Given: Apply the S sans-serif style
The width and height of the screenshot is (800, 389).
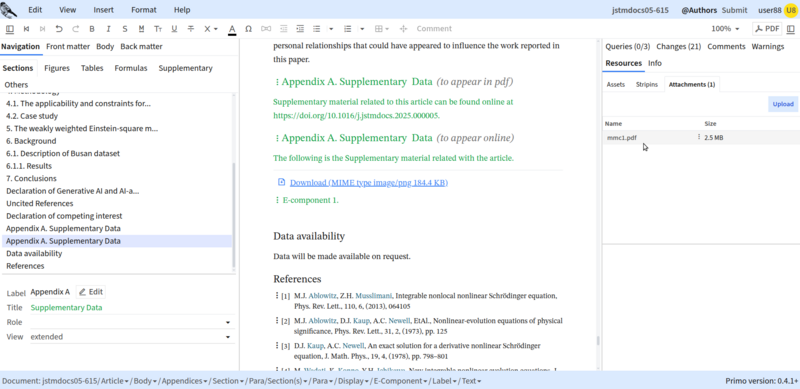Looking at the screenshot, I should (125, 29).
